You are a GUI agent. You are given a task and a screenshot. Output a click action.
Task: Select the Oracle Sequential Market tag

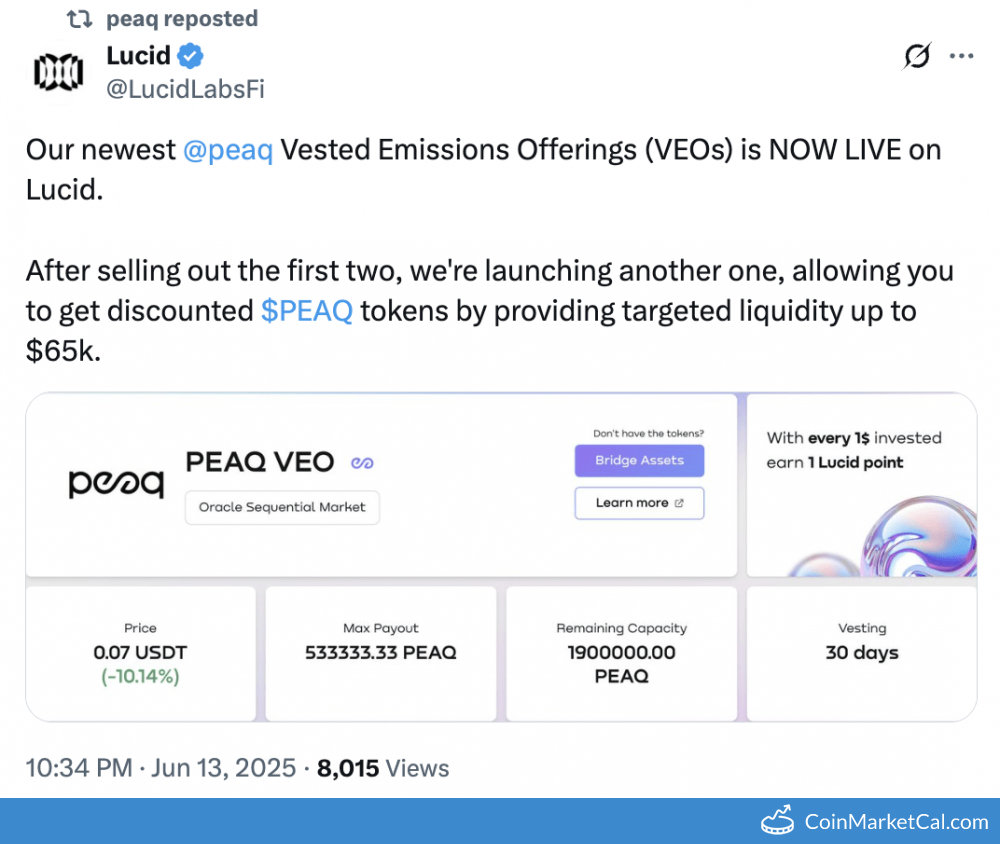coord(282,507)
